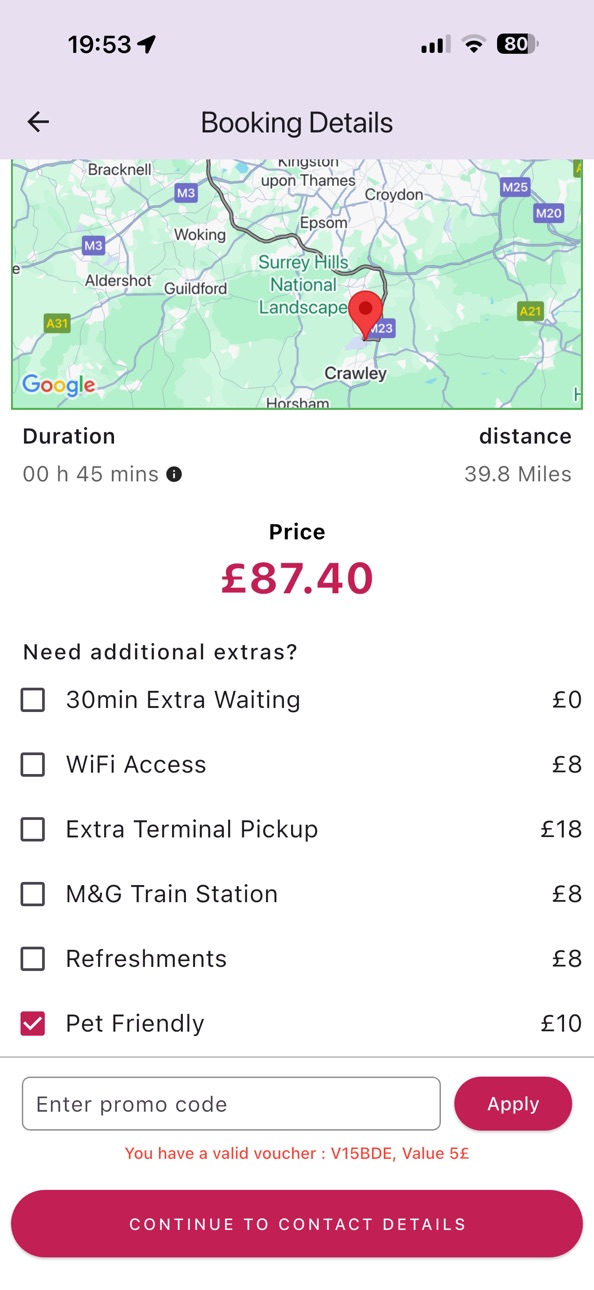Viewport: 594px width, 1290px height.
Task: Tap the M25 motorway badge on map
Action: tap(515, 187)
